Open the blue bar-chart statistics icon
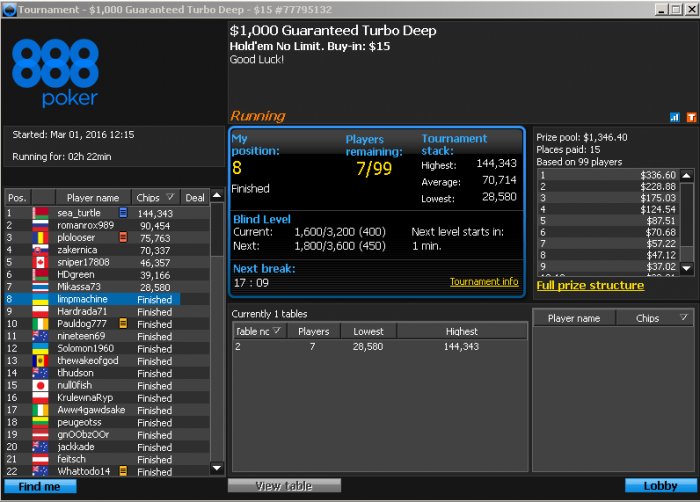The image size is (700, 502). point(675,117)
